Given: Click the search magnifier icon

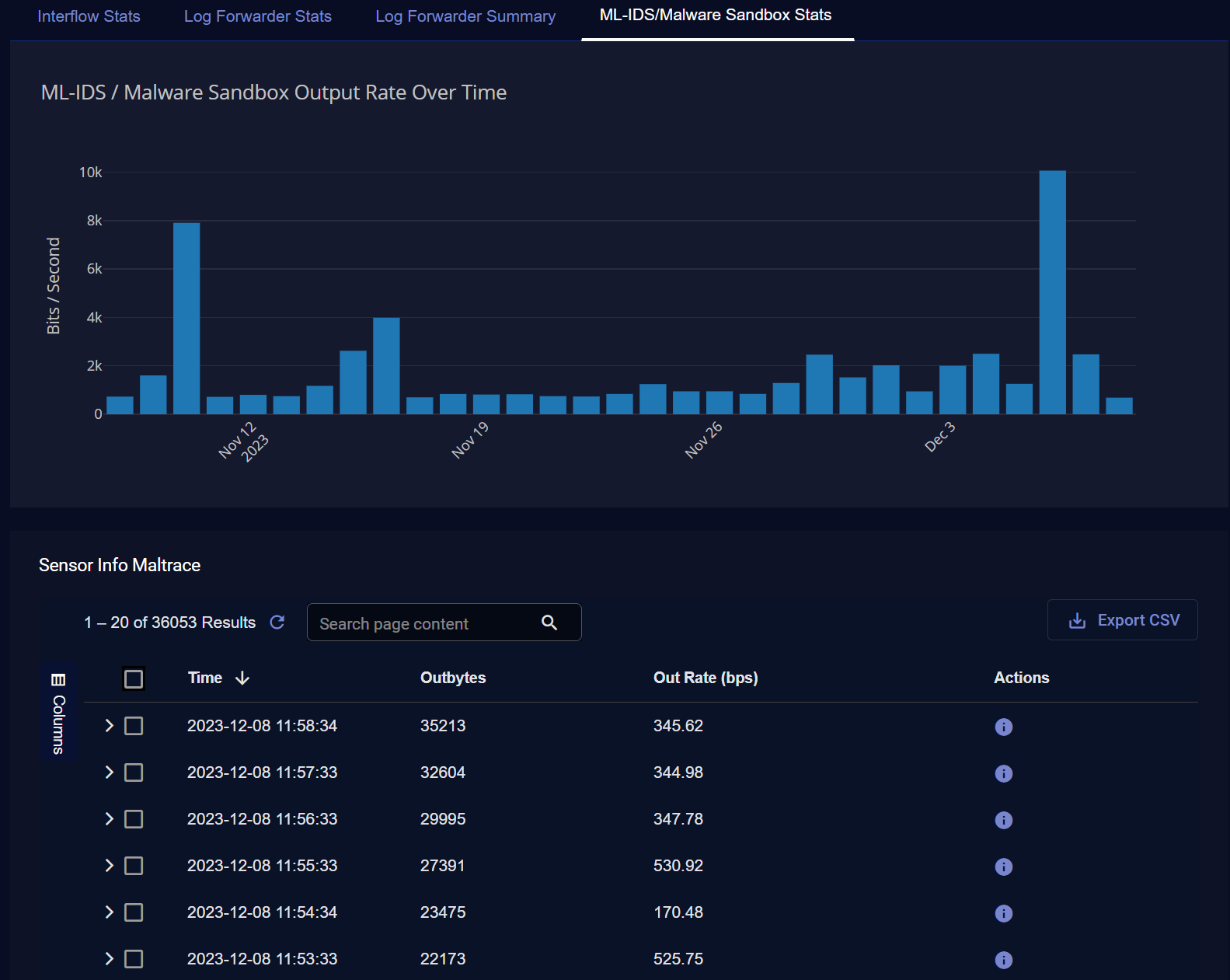Looking at the screenshot, I should pos(549,623).
